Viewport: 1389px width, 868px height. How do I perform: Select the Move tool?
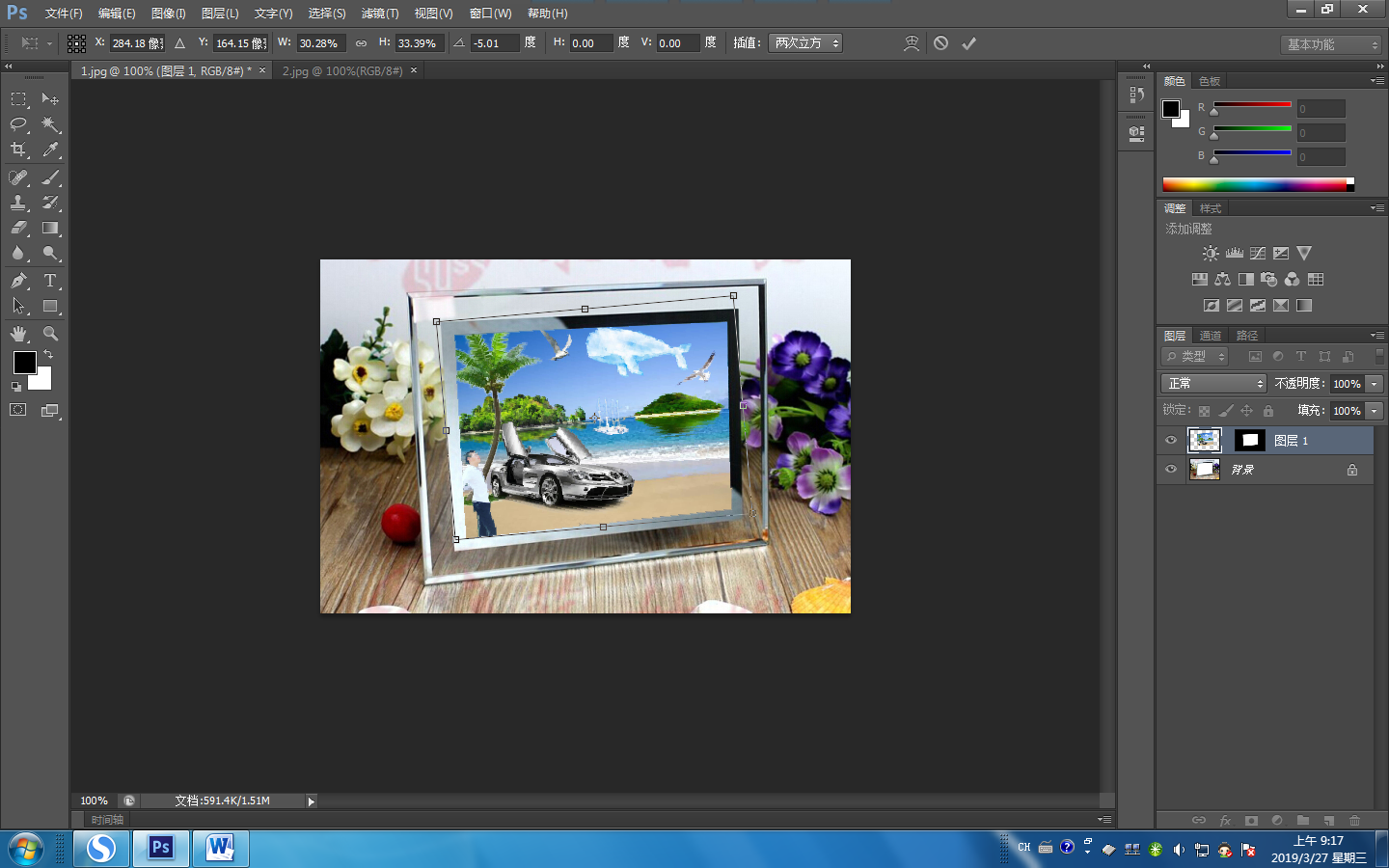click(x=50, y=99)
